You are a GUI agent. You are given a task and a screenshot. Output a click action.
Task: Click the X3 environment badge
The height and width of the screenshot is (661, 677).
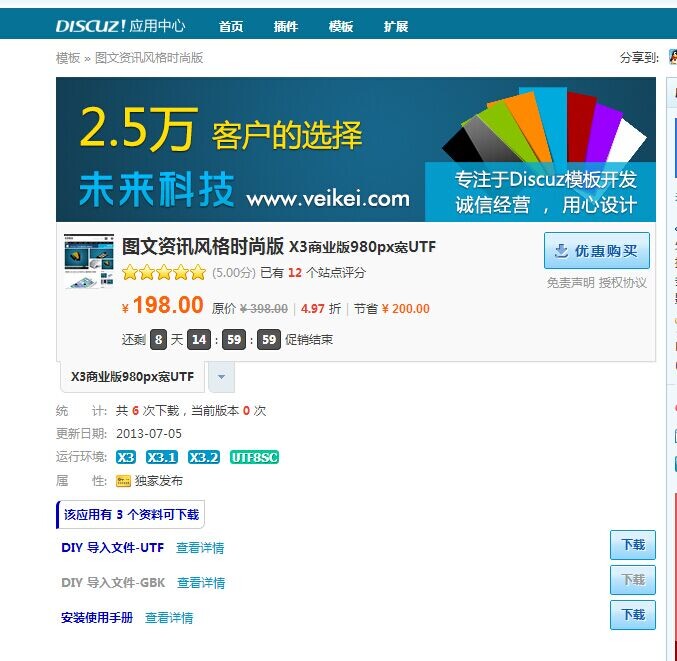pyautogui.click(x=126, y=457)
